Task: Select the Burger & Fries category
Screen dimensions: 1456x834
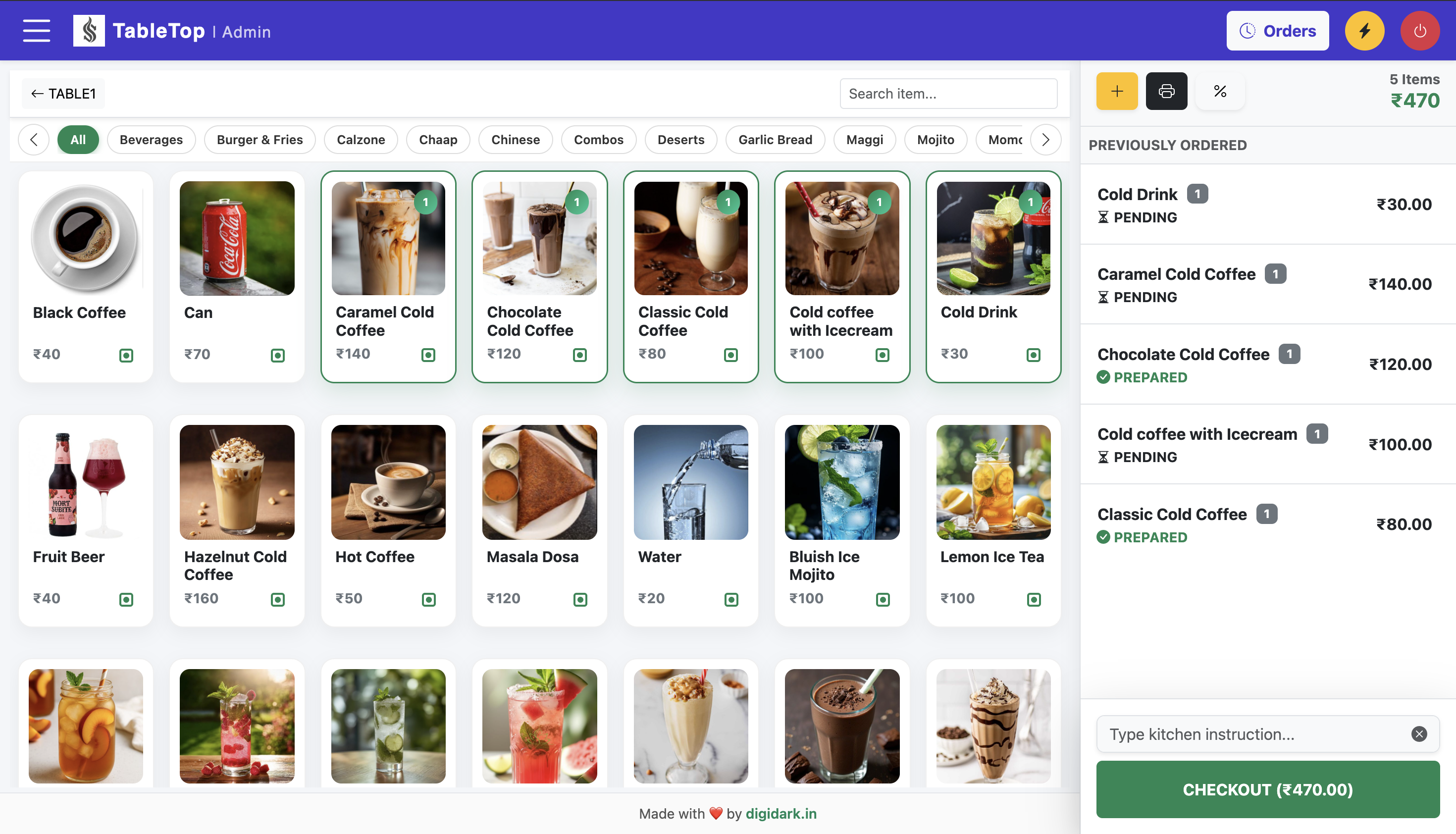Action: click(x=260, y=140)
